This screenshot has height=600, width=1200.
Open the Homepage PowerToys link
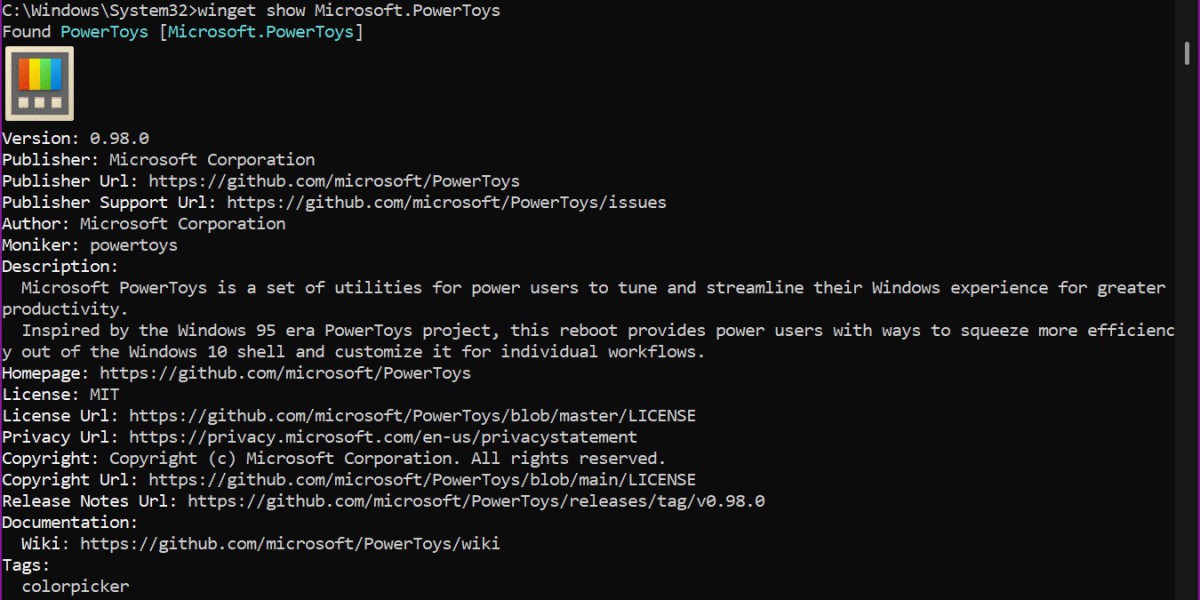coord(285,373)
